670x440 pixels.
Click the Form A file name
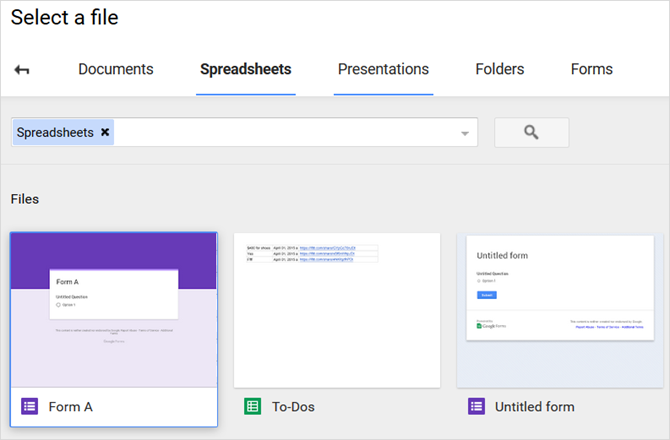pos(71,407)
